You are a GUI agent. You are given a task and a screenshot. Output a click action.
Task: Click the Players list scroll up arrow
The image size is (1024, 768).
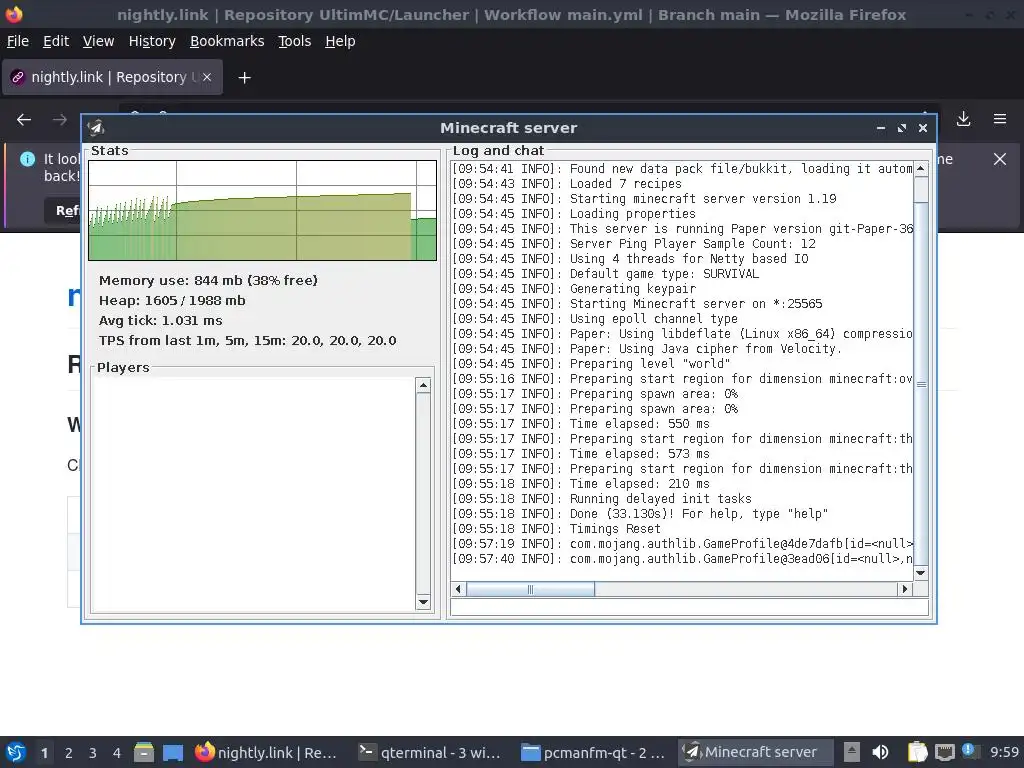(x=423, y=385)
